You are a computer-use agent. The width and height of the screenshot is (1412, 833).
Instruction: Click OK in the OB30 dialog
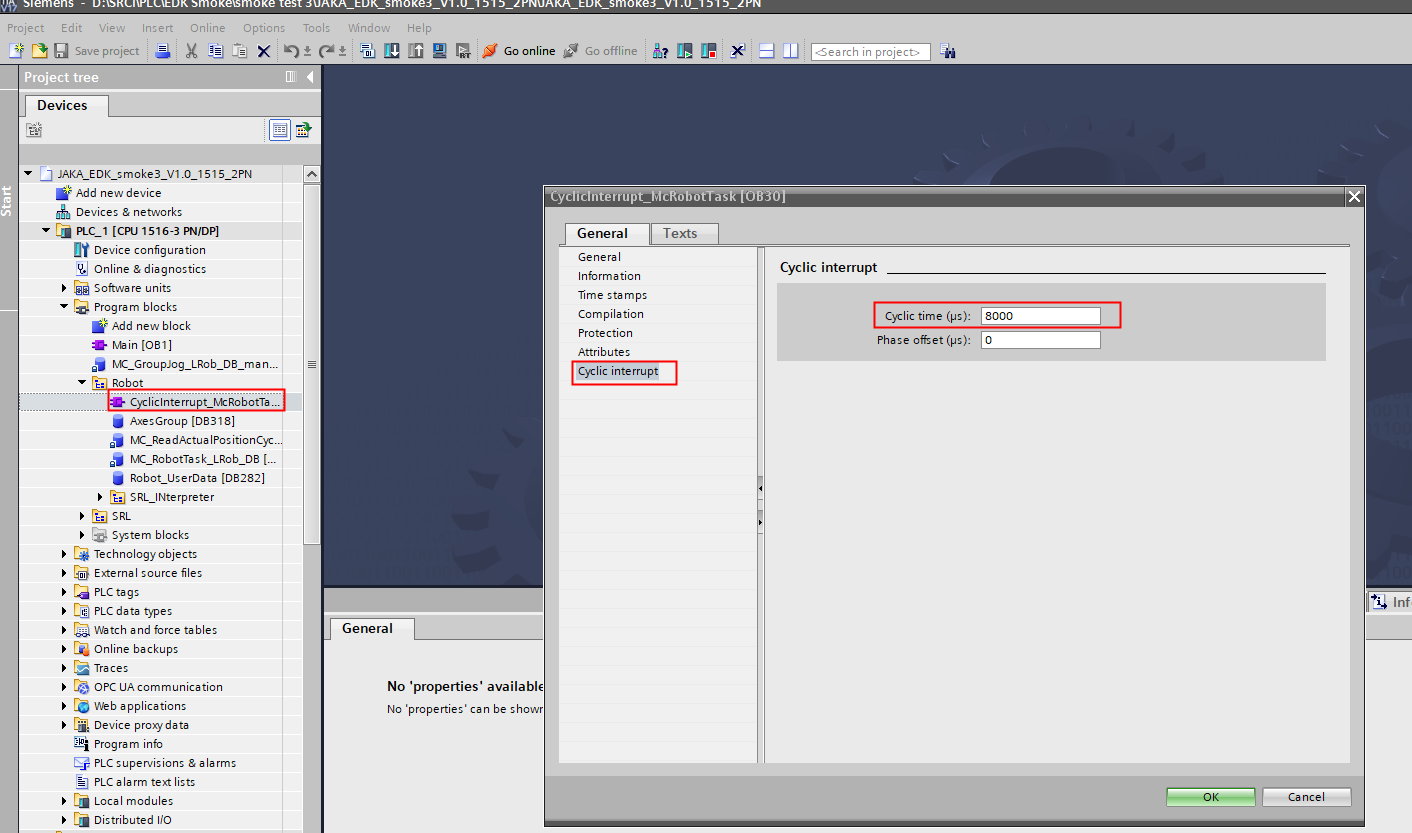click(1210, 797)
